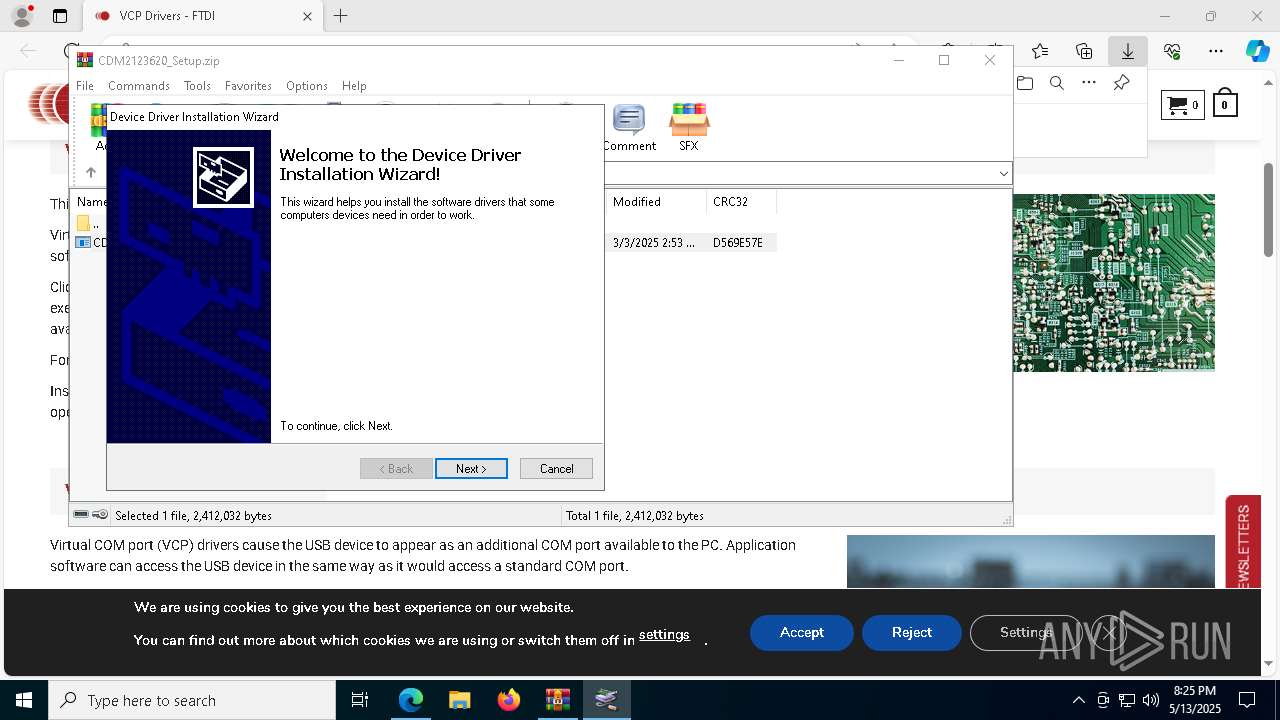Screen dimensions: 1280x720
Task: Open the volume control in system tray
Action: pyautogui.click(x=1151, y=700)
